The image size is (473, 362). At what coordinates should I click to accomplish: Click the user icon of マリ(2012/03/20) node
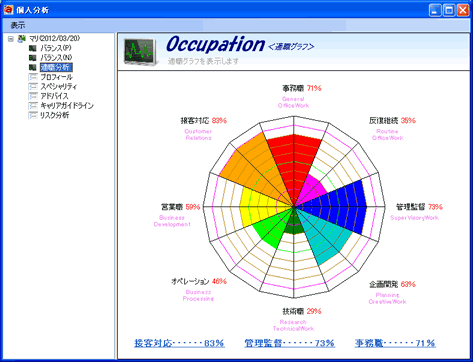click(22, 38)
